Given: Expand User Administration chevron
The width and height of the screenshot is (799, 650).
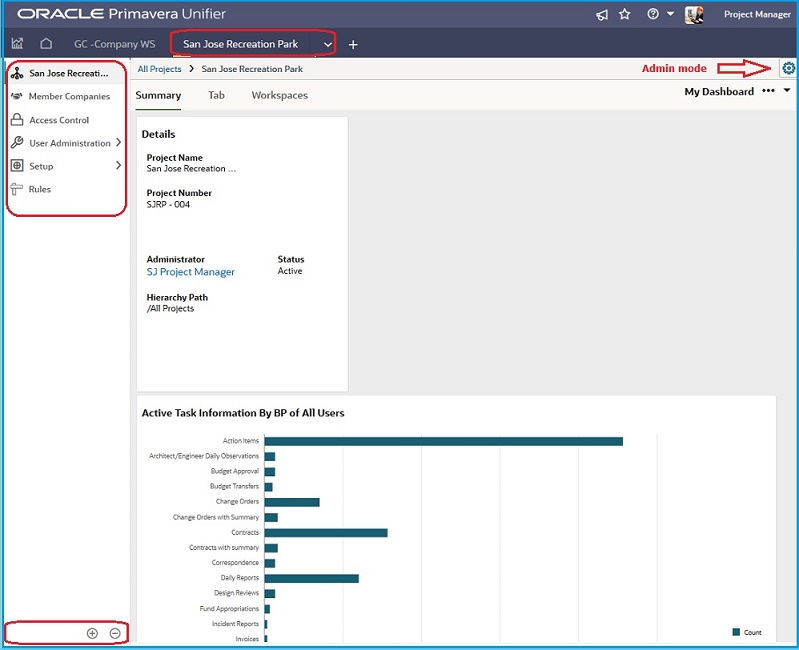Looking at the screenshot, I should [x=118, y=142].
